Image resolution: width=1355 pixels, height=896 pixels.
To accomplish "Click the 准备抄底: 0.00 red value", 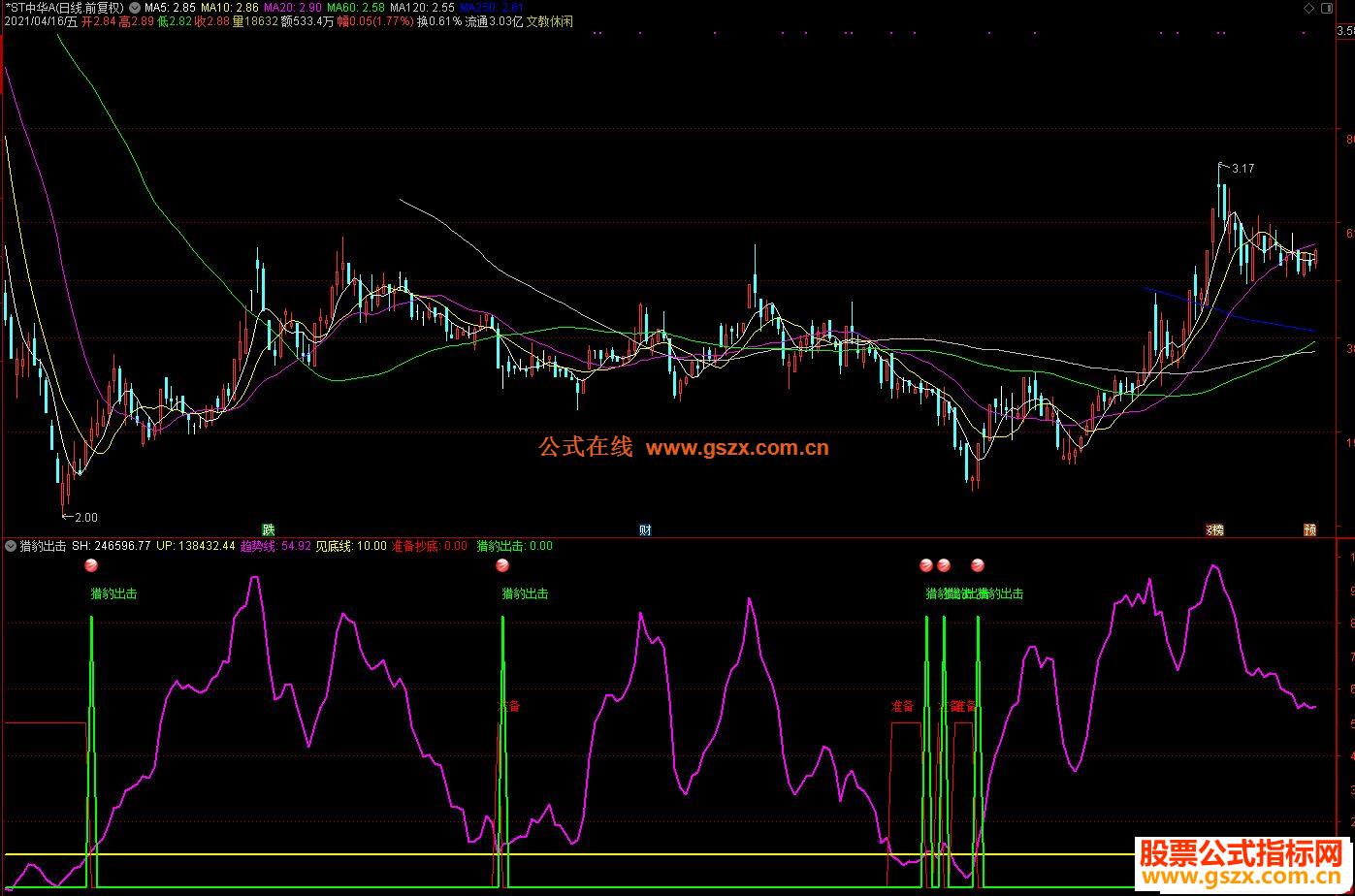I will [x=430, y=546].
